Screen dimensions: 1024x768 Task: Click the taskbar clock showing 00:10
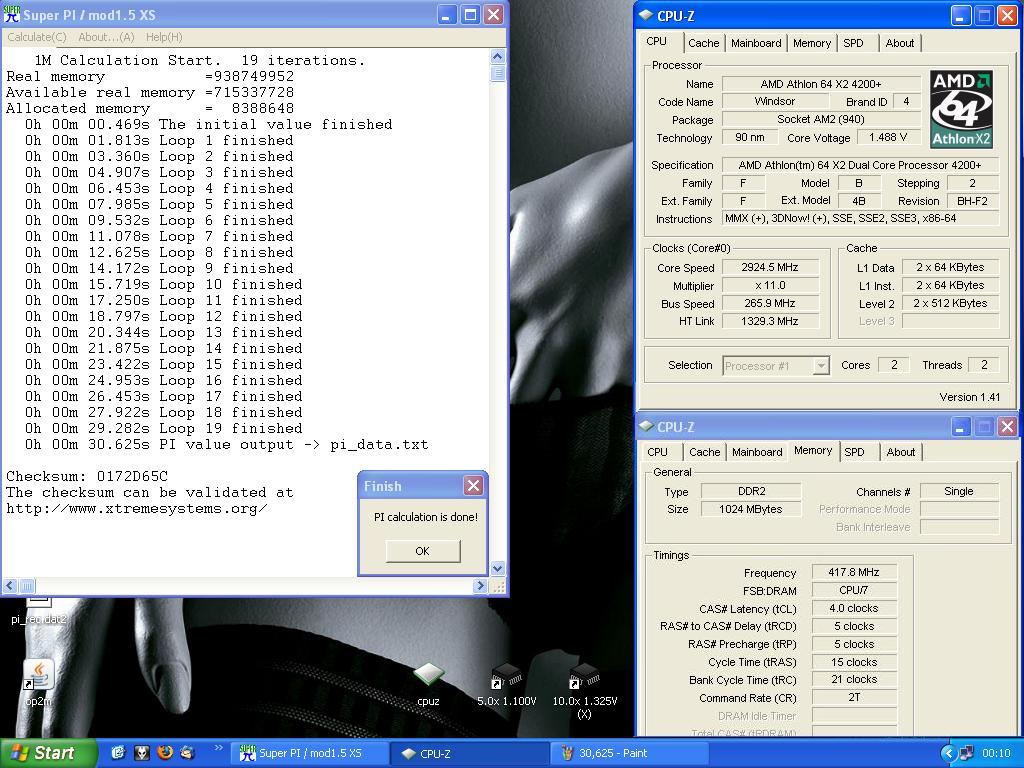pos(996,754)
